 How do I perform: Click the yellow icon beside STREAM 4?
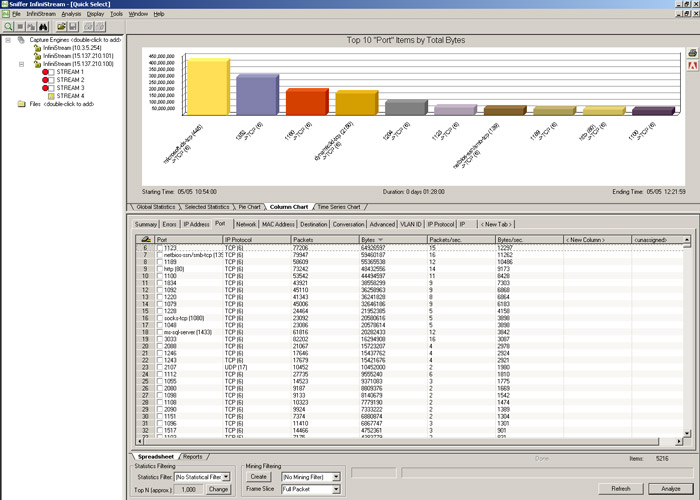pyautogui.click(x=51, y=96)
